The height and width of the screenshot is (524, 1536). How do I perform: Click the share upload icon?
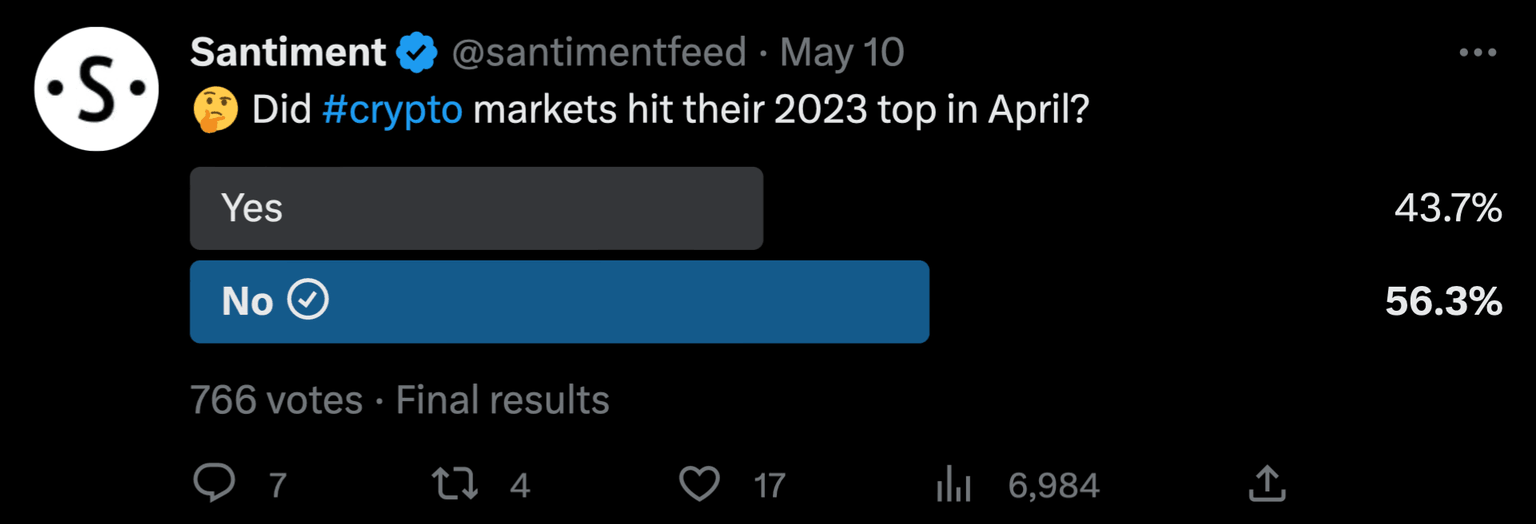(1266, 485)
